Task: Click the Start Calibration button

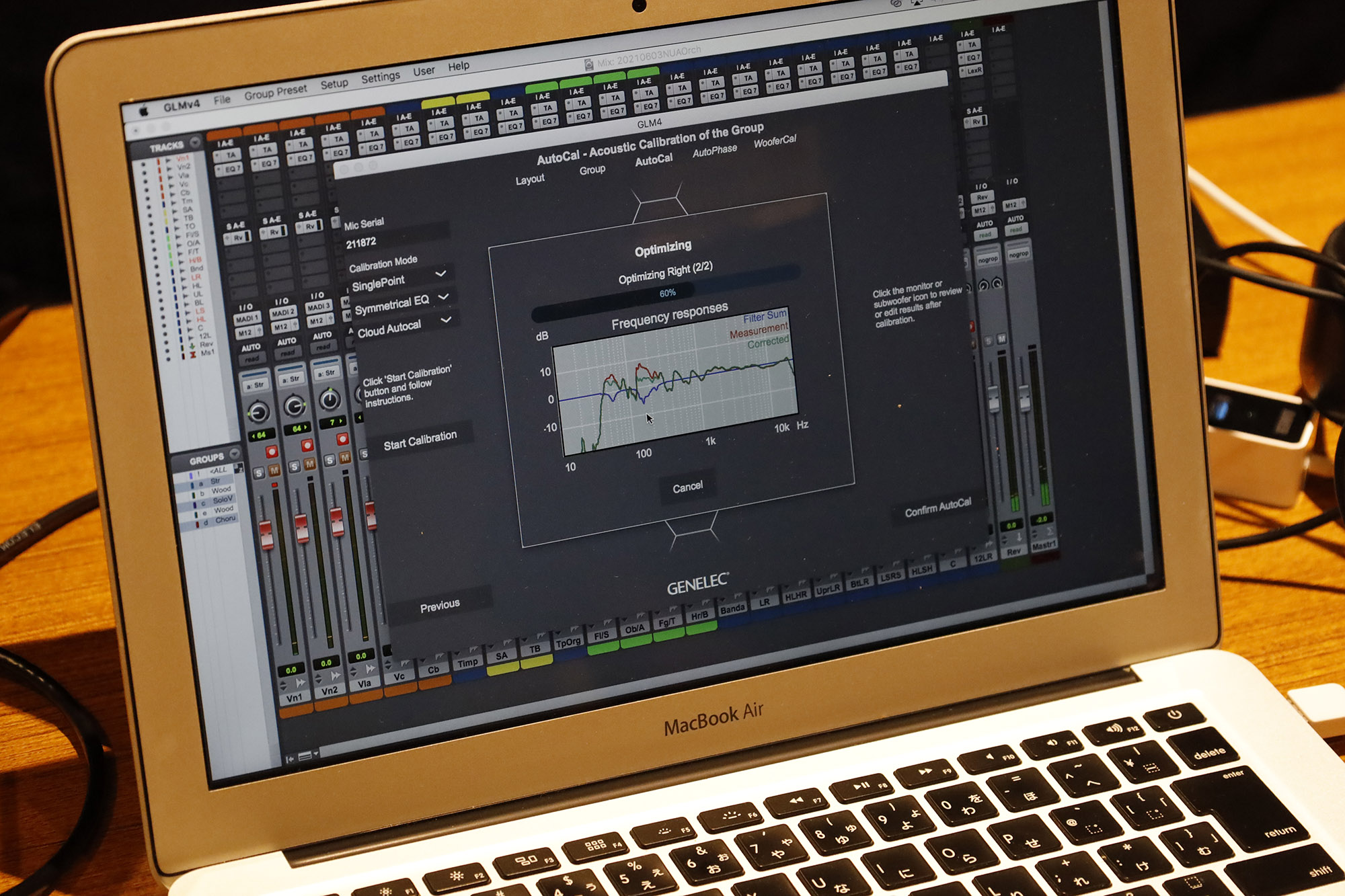Action: [420, 440]
